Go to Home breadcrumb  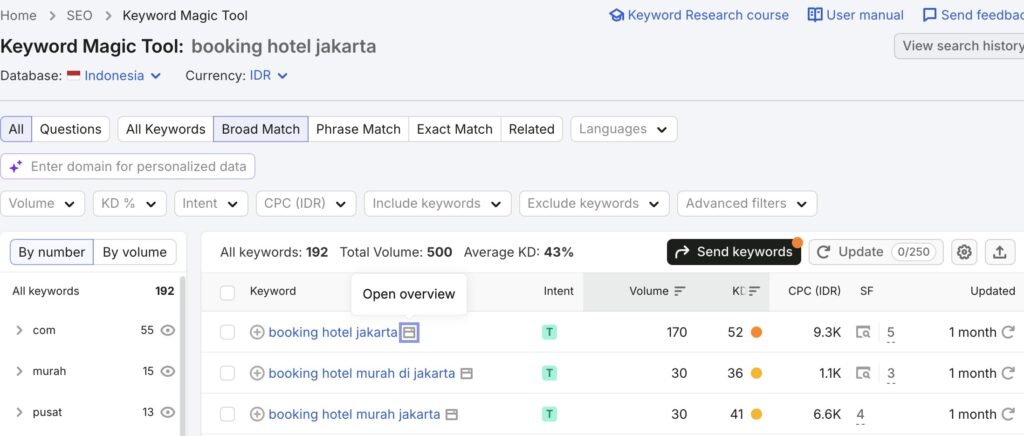pos(18,15)
